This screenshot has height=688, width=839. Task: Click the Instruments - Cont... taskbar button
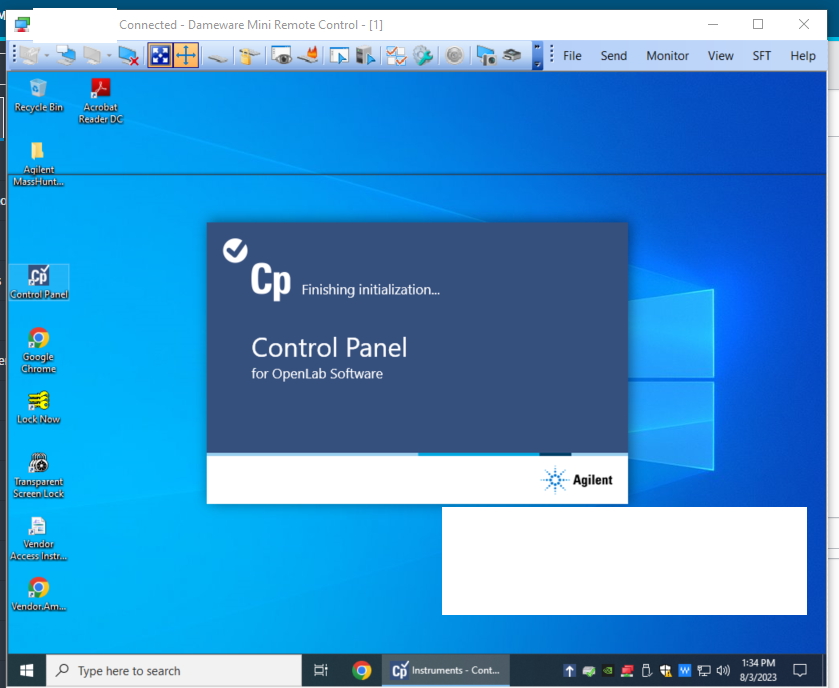[x=446, y=670]
